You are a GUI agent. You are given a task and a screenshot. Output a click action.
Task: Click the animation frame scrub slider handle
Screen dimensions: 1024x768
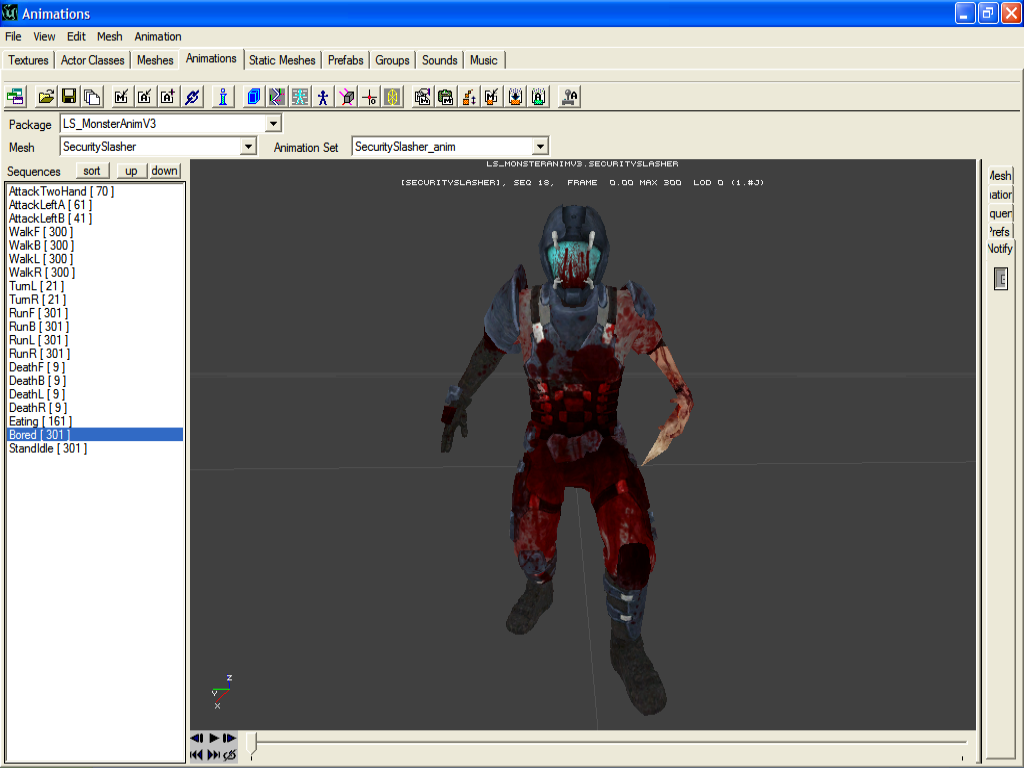click(253, 743)
